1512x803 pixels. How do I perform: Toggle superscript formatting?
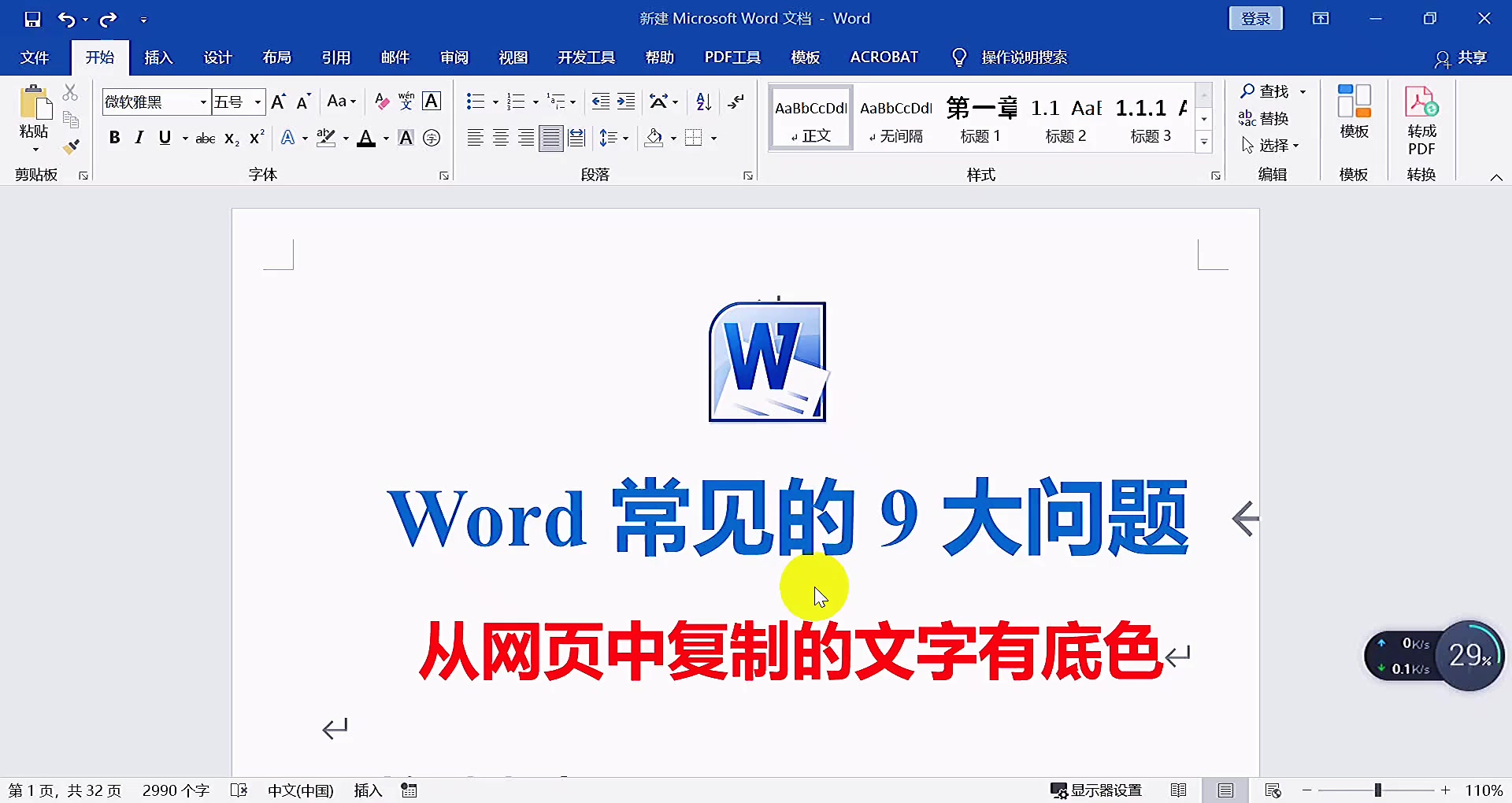pyautogui.click(x=257, y=139)
